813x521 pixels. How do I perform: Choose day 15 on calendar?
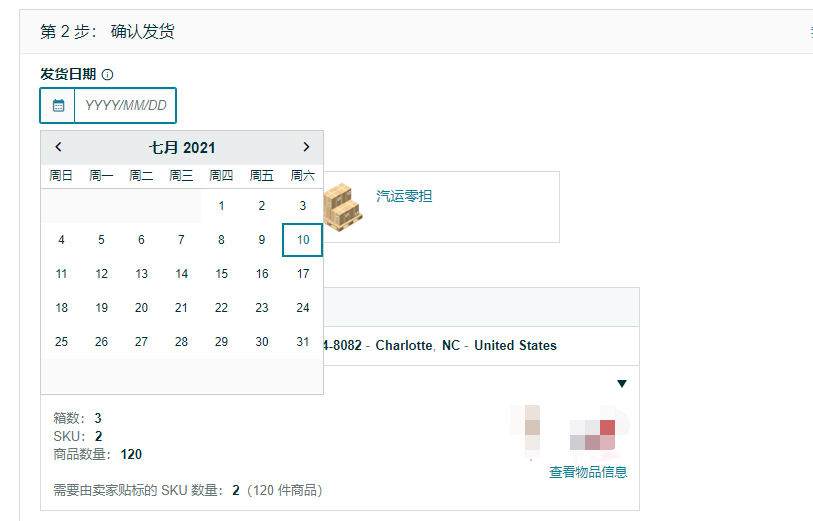click(221, 274)
